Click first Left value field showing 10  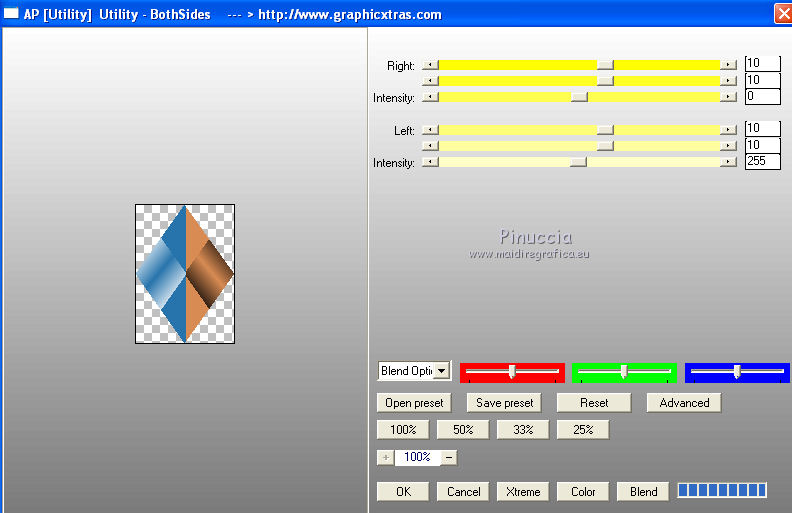click(763, 128)
